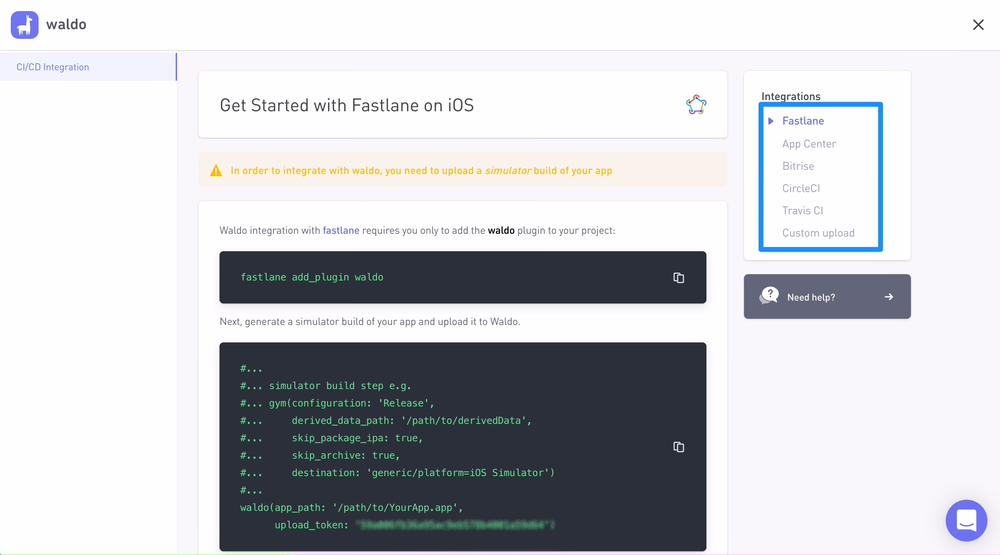
Task: Select App Center integration
Action: point(809,144)
